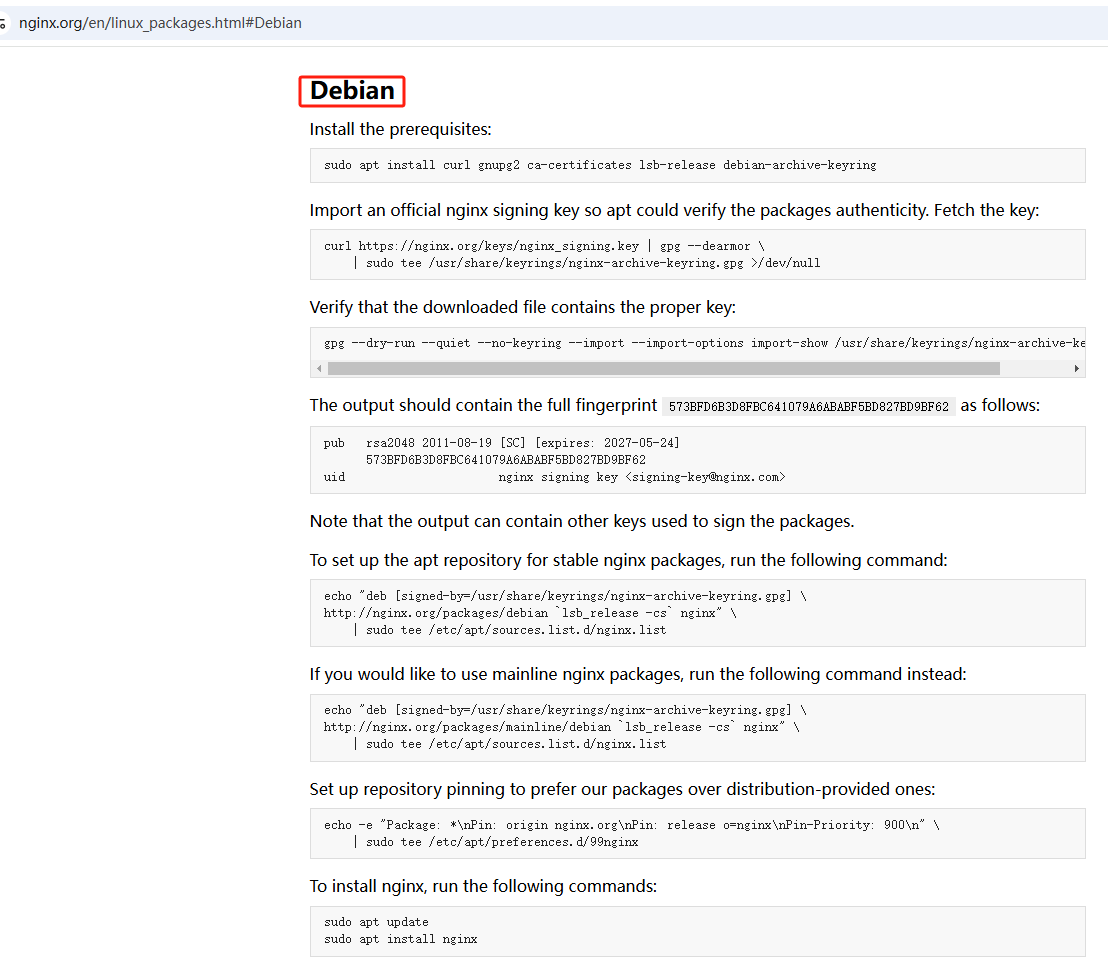Click the fingerprint line in the pub output block
1108x977 pixels.
pyautogui.click(x=506, y=460)
